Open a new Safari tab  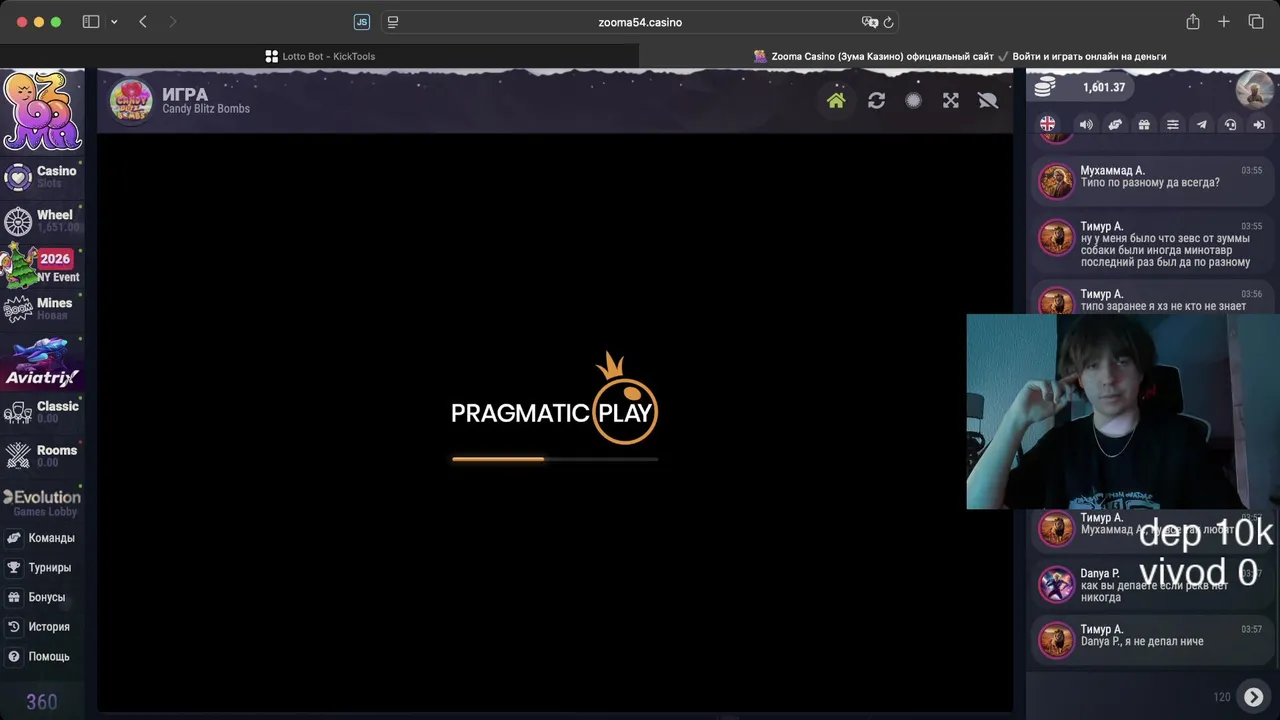pyautogui.click(x=1224, y=22)
